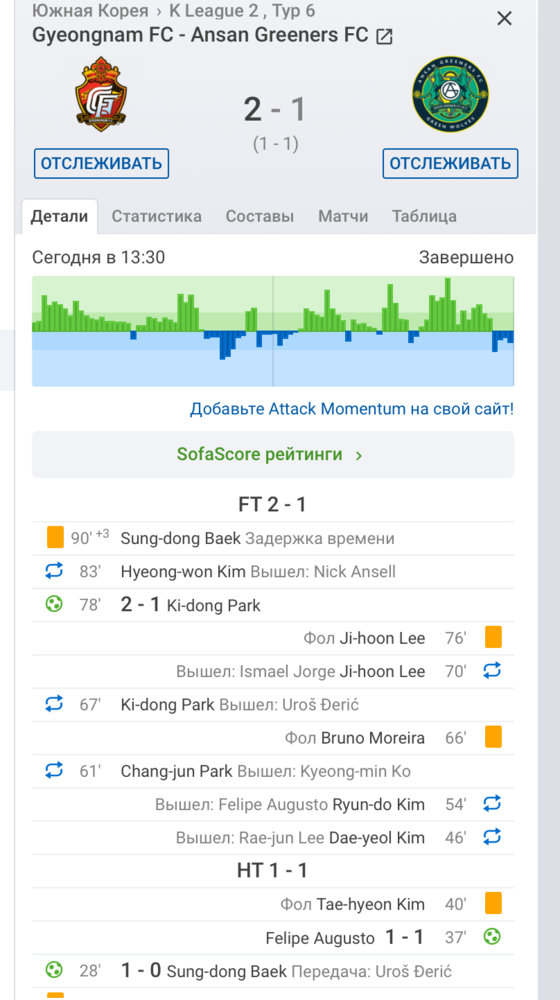Click goal icon at 78' Ki-dong Park

point(55,605)
